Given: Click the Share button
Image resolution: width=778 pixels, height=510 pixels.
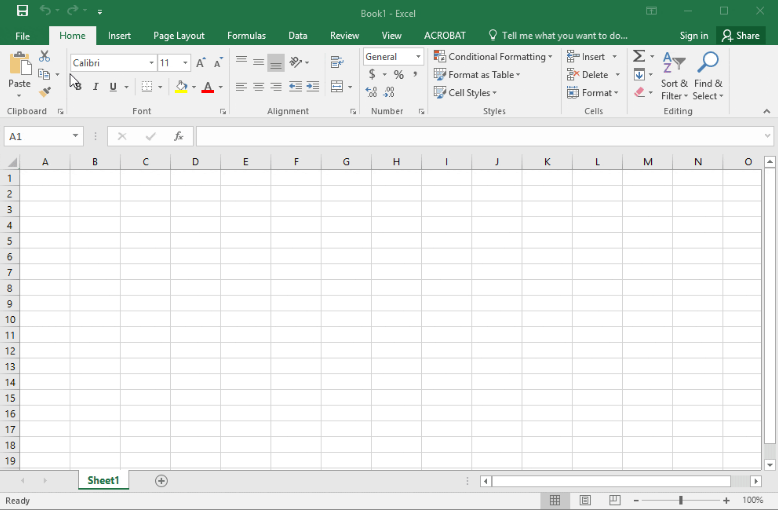Looking at the screenshot, I should [x=741, y=36].
